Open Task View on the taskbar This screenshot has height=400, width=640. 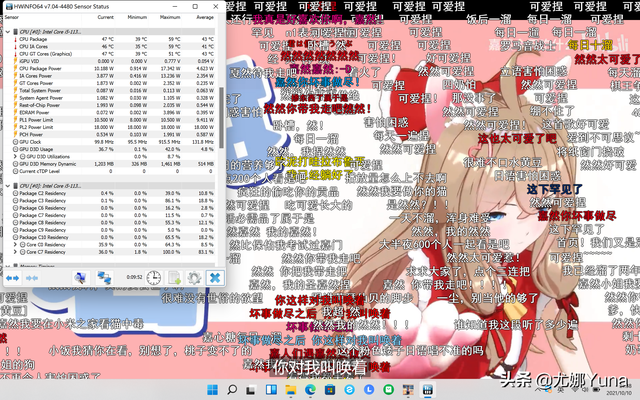(251, 390)
